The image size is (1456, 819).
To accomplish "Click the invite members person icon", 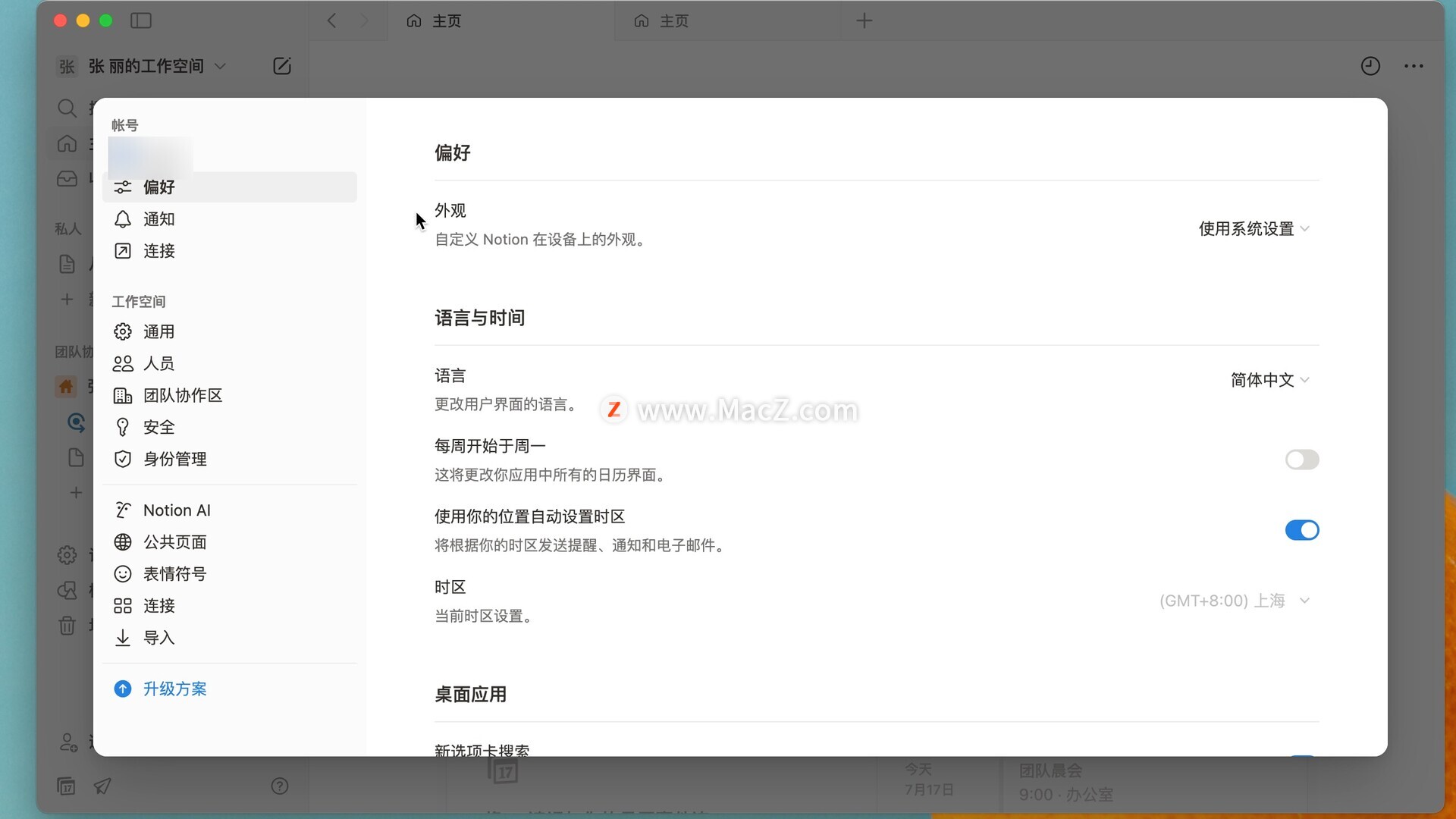I will (x=68, y=742).
